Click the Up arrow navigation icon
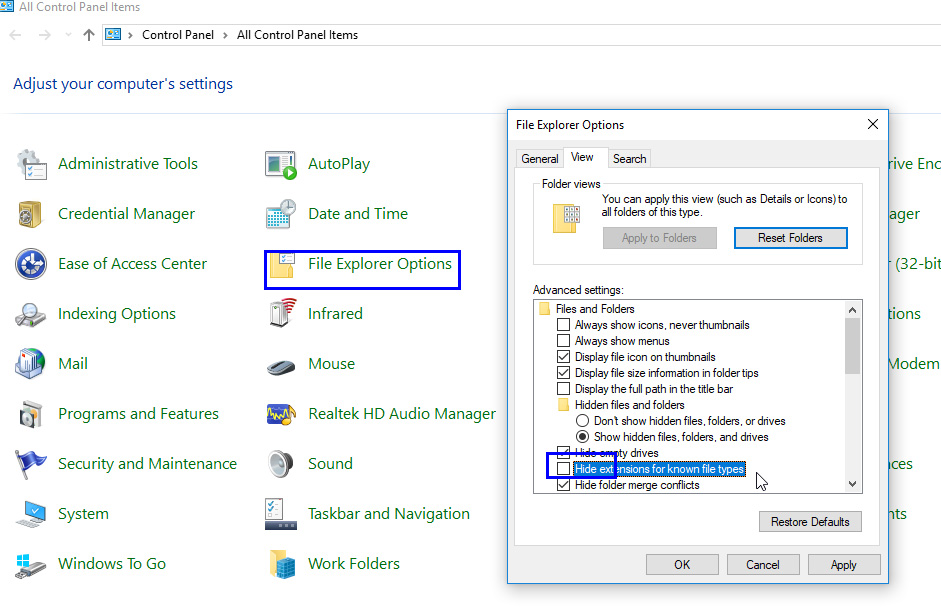The image size is (941, 609). (x=89, y=35)
